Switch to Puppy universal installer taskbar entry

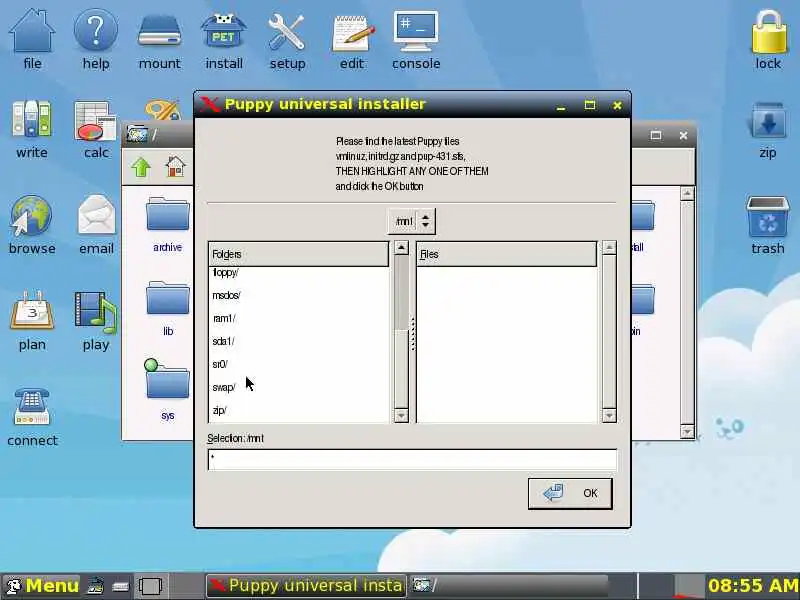[306, 585]
